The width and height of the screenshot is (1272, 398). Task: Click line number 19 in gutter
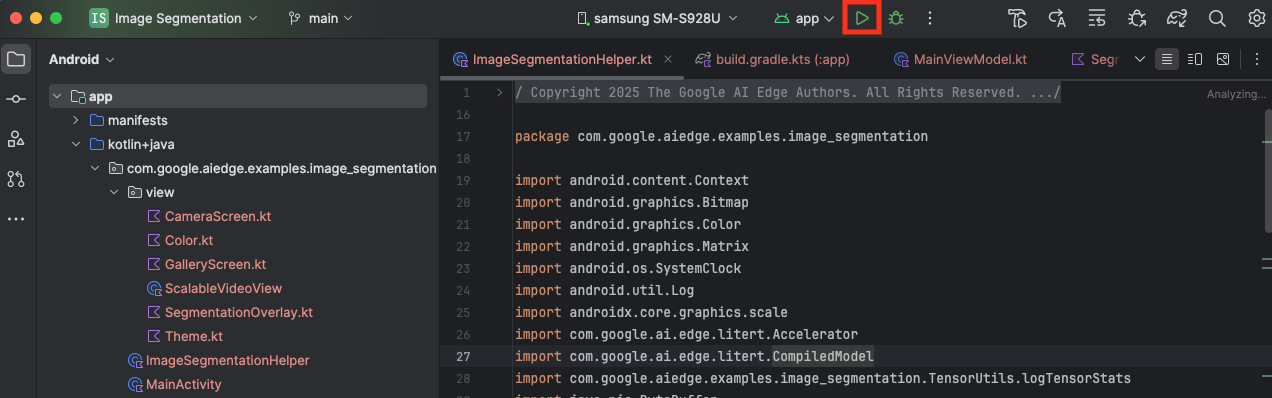pyautogui.click(x=463, y=180)
